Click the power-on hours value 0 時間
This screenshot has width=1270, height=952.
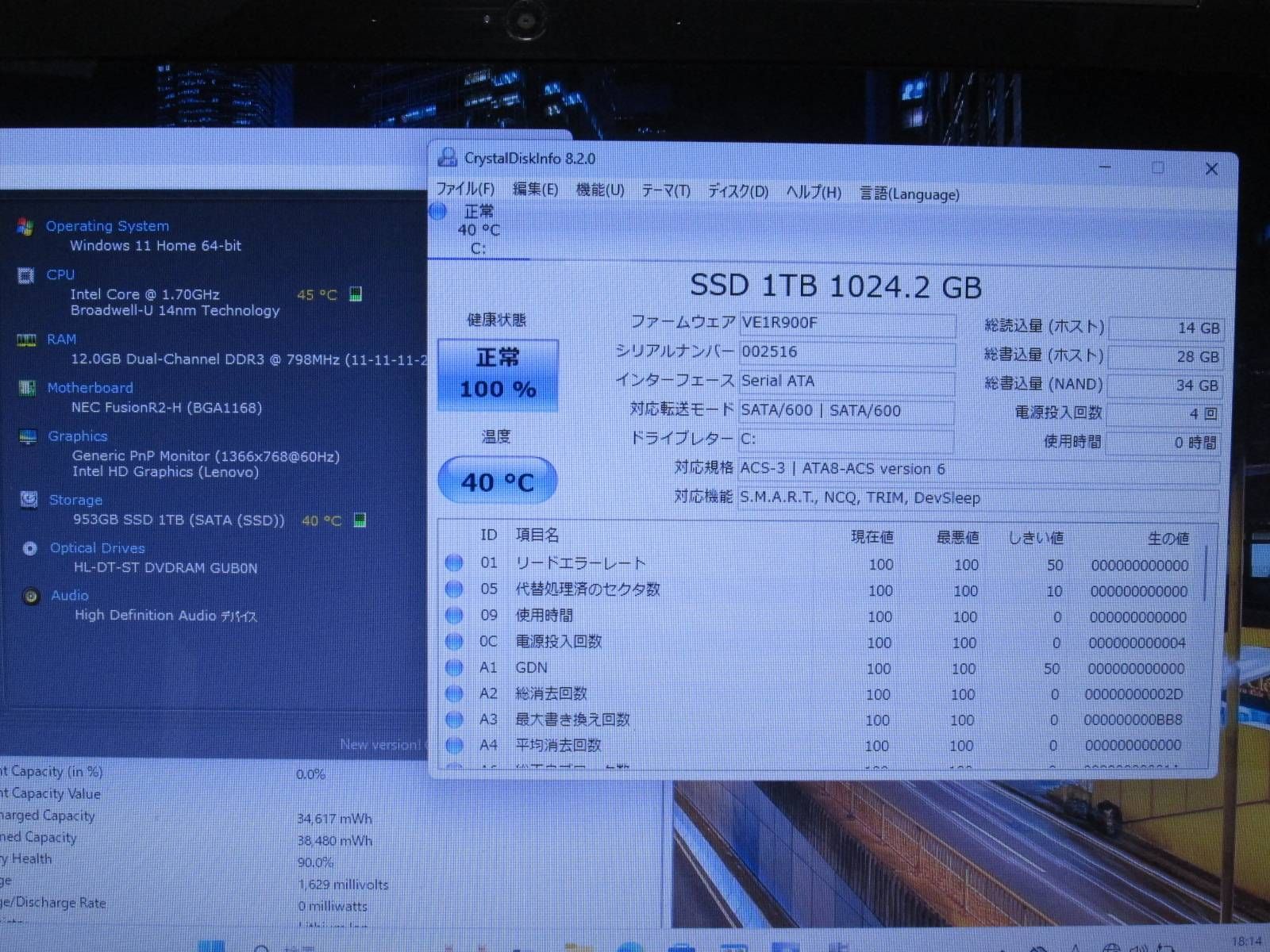coord(1163,443)
